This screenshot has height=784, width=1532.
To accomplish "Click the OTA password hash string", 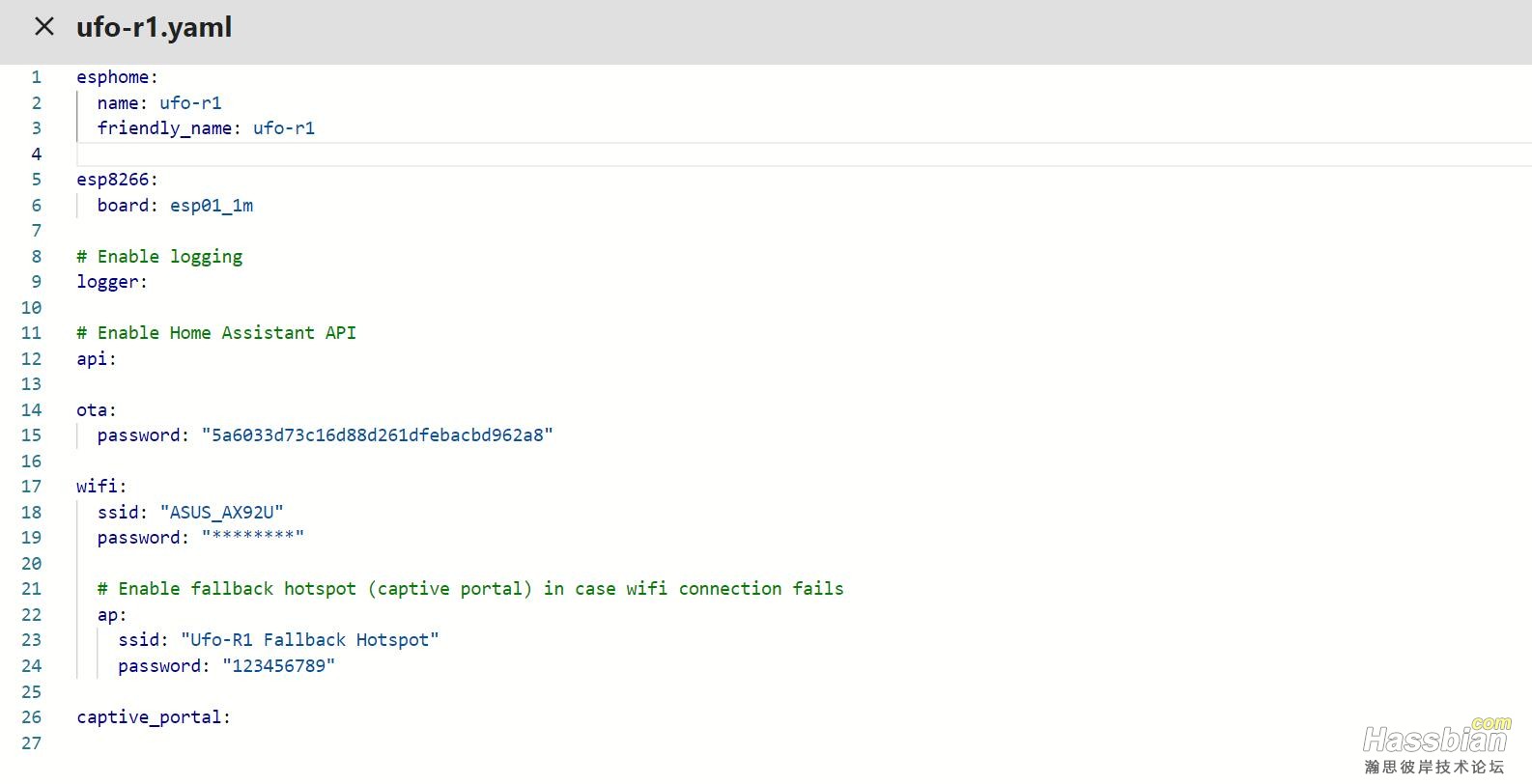I will [x=377, y=435].
